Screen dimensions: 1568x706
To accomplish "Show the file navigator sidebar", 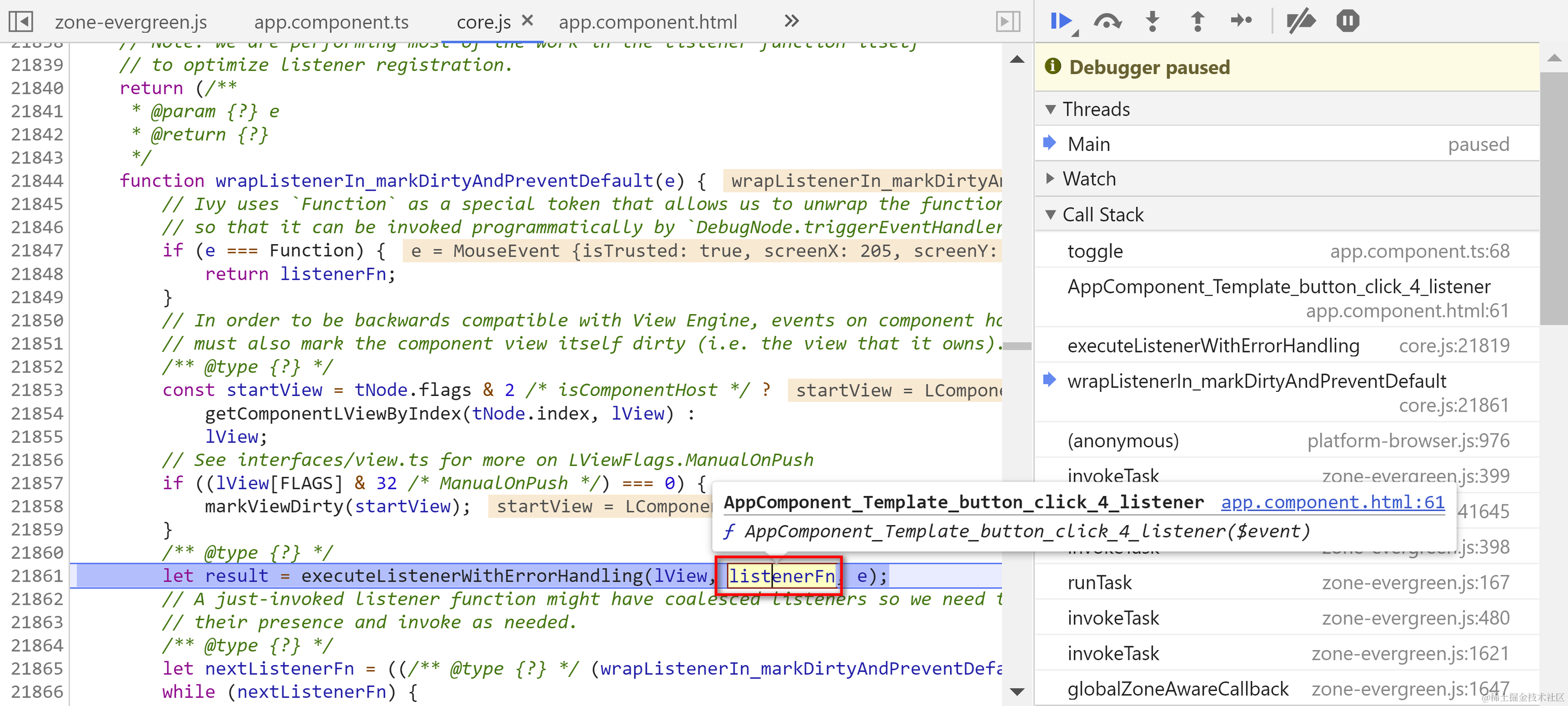I will (21, 22).
